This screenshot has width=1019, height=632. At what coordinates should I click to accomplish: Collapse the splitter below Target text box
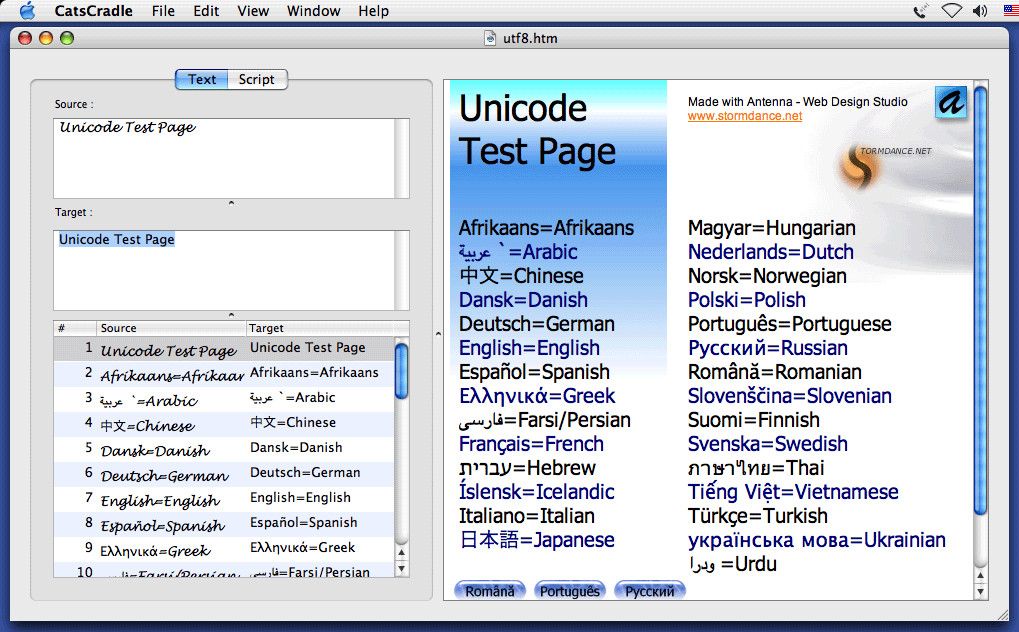click(x=231, y=315)
